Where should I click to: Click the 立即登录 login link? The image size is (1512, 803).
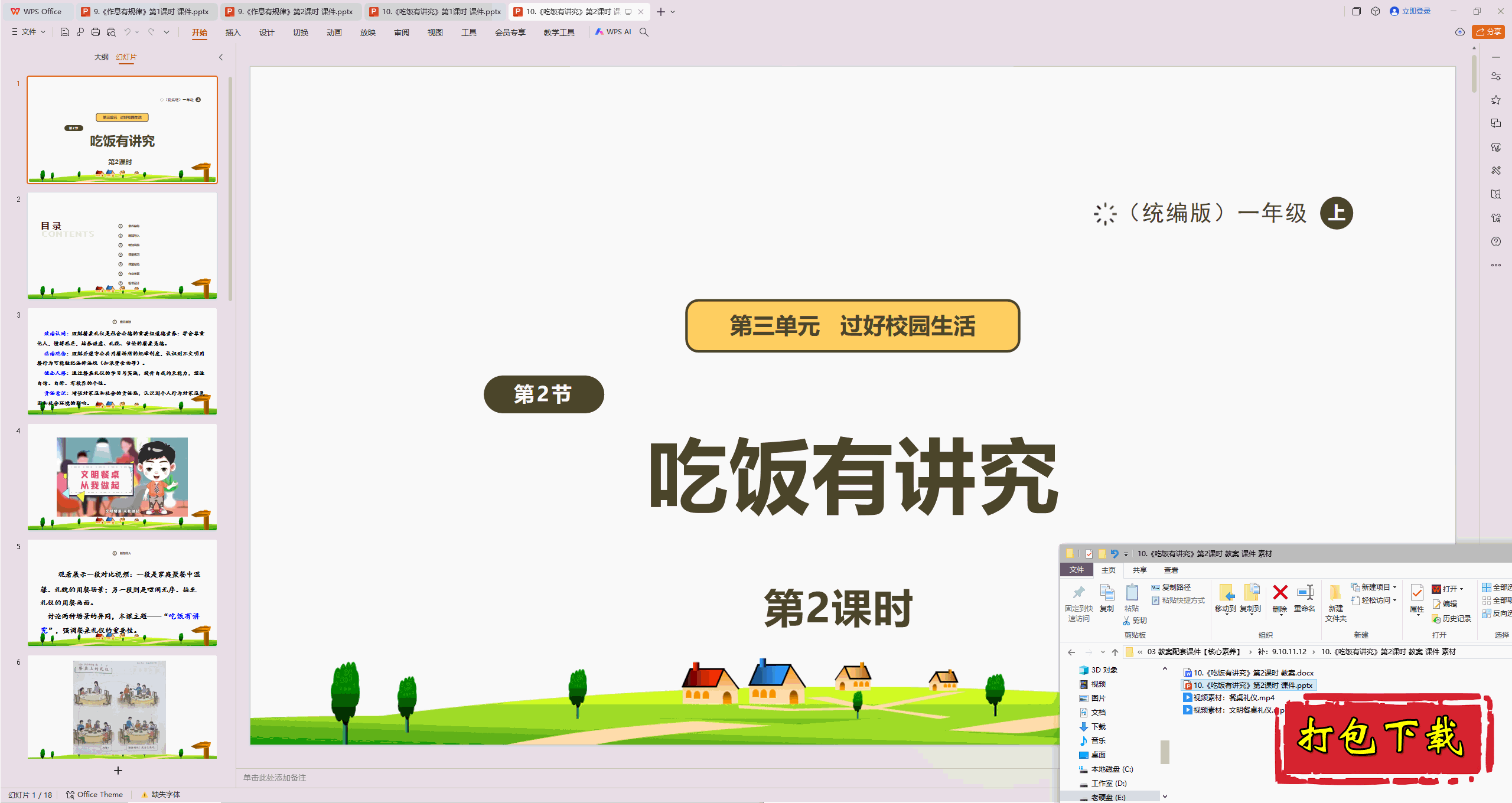click(x=1410, y=11)
